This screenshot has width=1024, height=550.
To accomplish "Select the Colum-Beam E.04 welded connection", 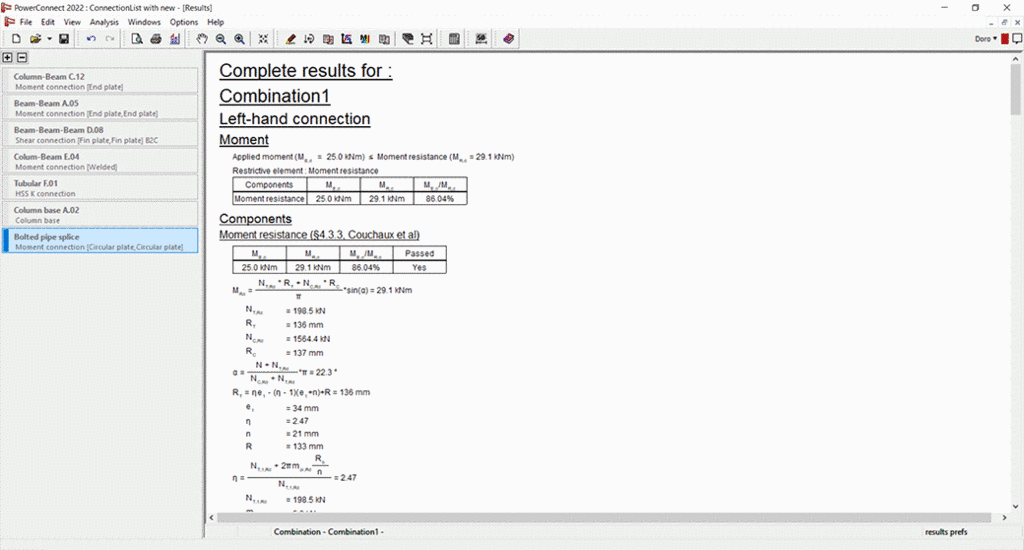I will click(100, 161).
